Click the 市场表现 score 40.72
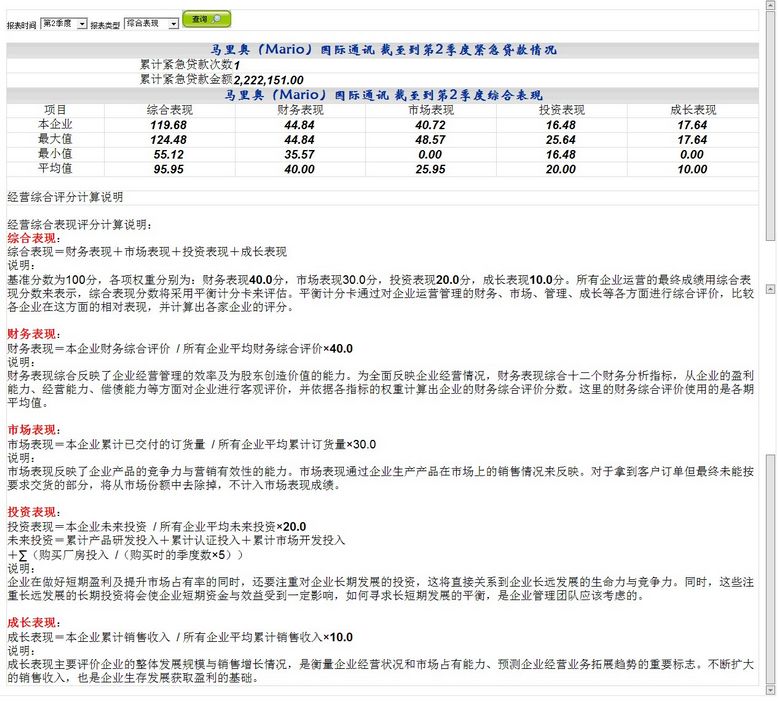The width and height of the screenshot is (779, 709). pyautogui.click(x=430, y=125)
